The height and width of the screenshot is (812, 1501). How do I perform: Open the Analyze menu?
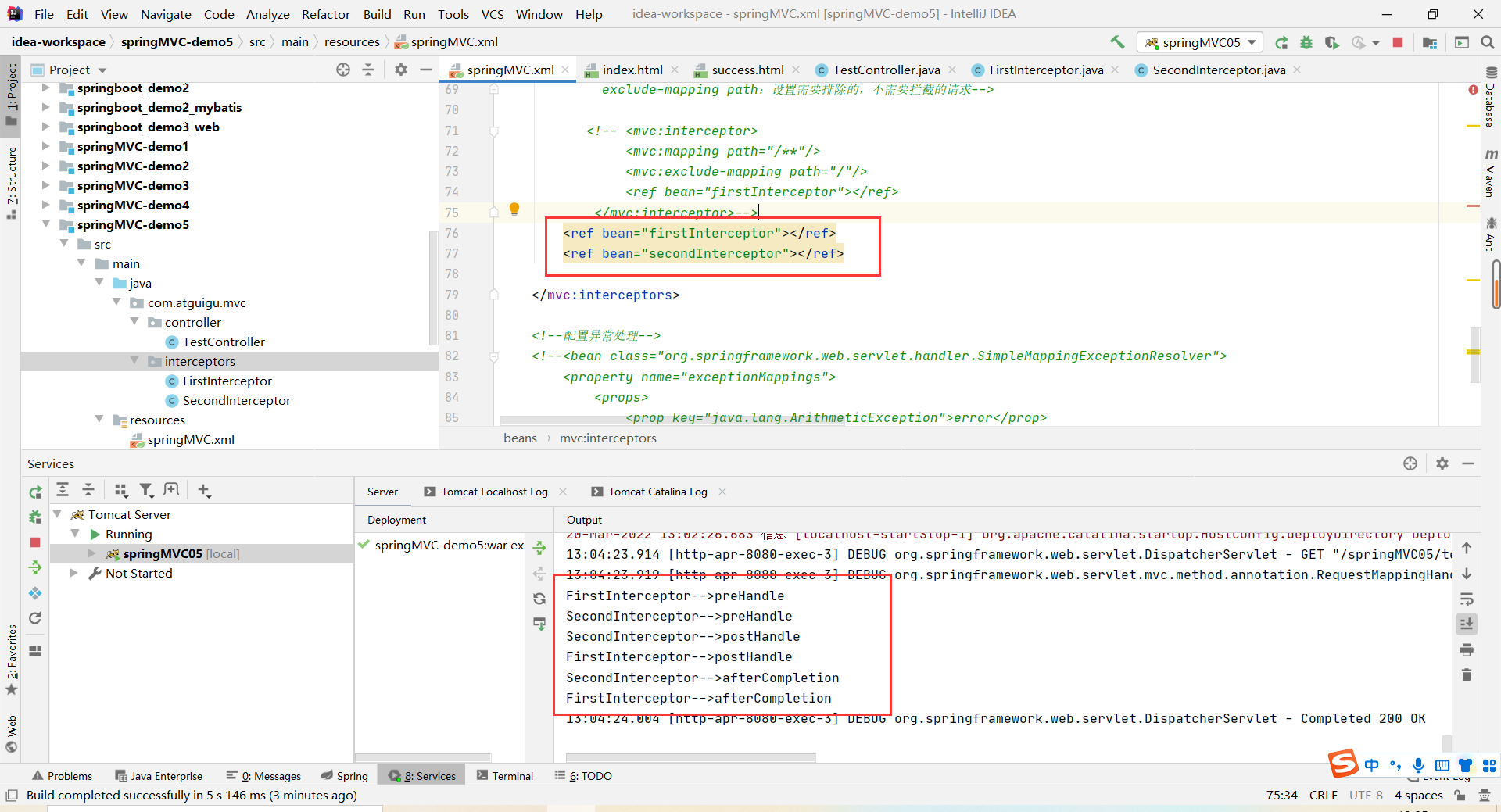tap(267, 14)
